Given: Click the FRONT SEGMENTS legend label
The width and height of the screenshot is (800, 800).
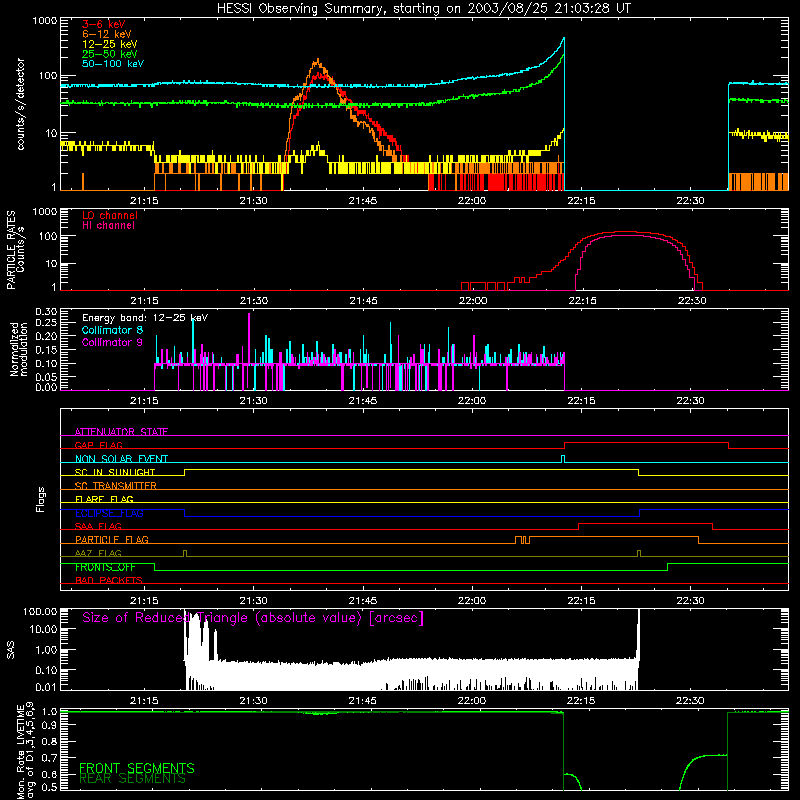Looking at the screenshot, I should pyautogui.click(x=137, y=768).
